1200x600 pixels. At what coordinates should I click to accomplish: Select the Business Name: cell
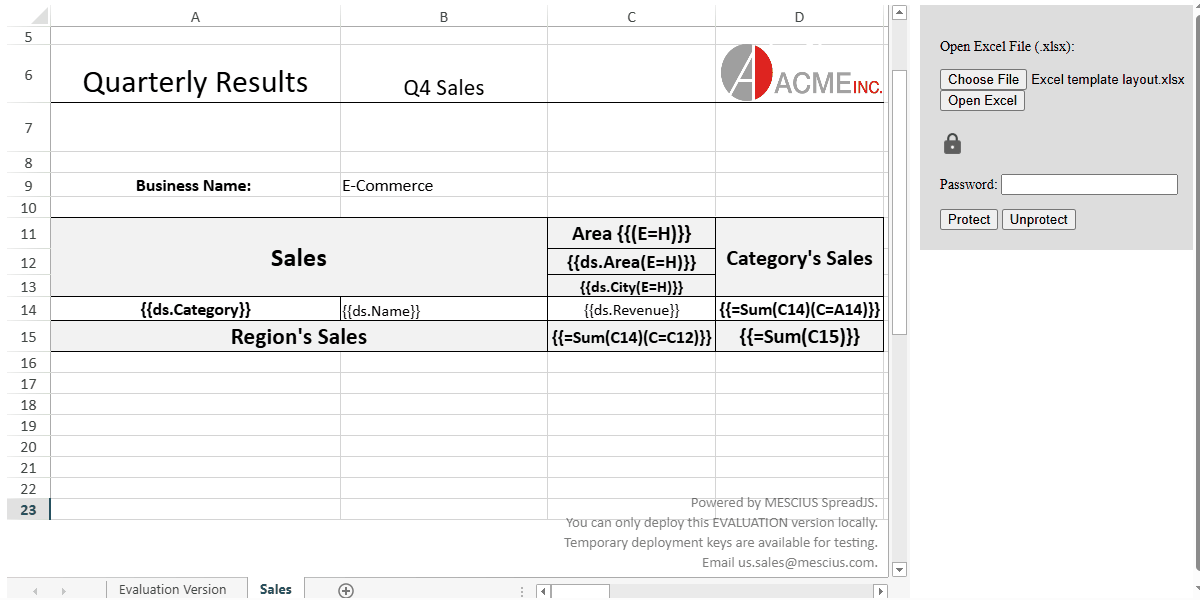(x=195, y=185)
